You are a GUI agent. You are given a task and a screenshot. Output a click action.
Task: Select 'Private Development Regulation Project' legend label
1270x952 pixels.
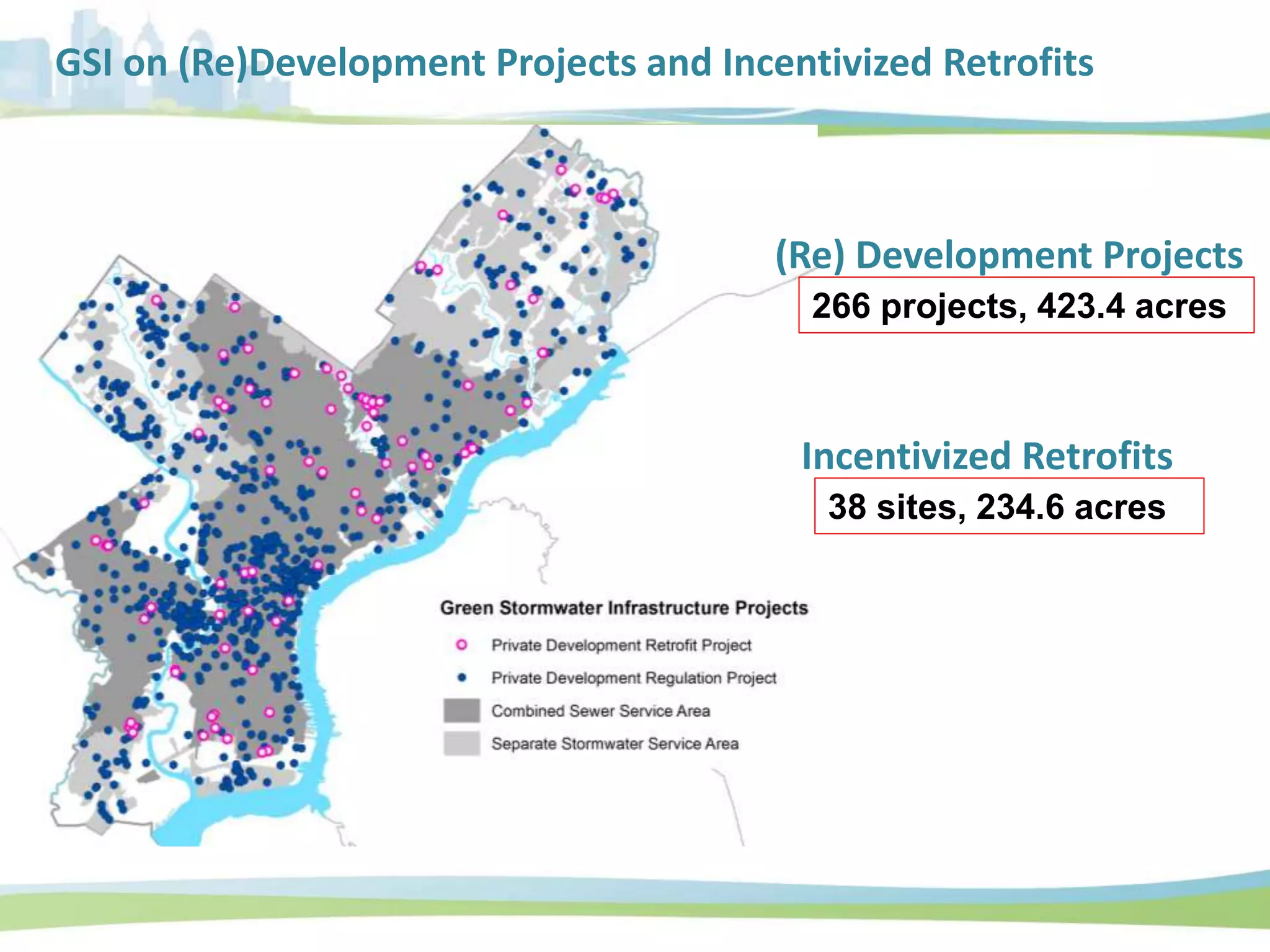point(634,678)
